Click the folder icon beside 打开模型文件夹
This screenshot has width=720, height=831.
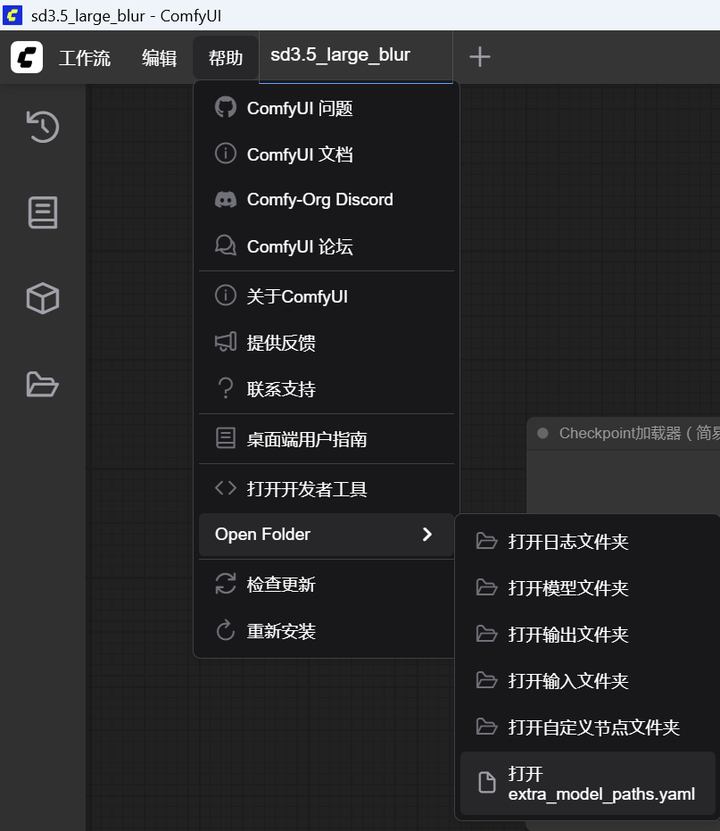(486, 587)
